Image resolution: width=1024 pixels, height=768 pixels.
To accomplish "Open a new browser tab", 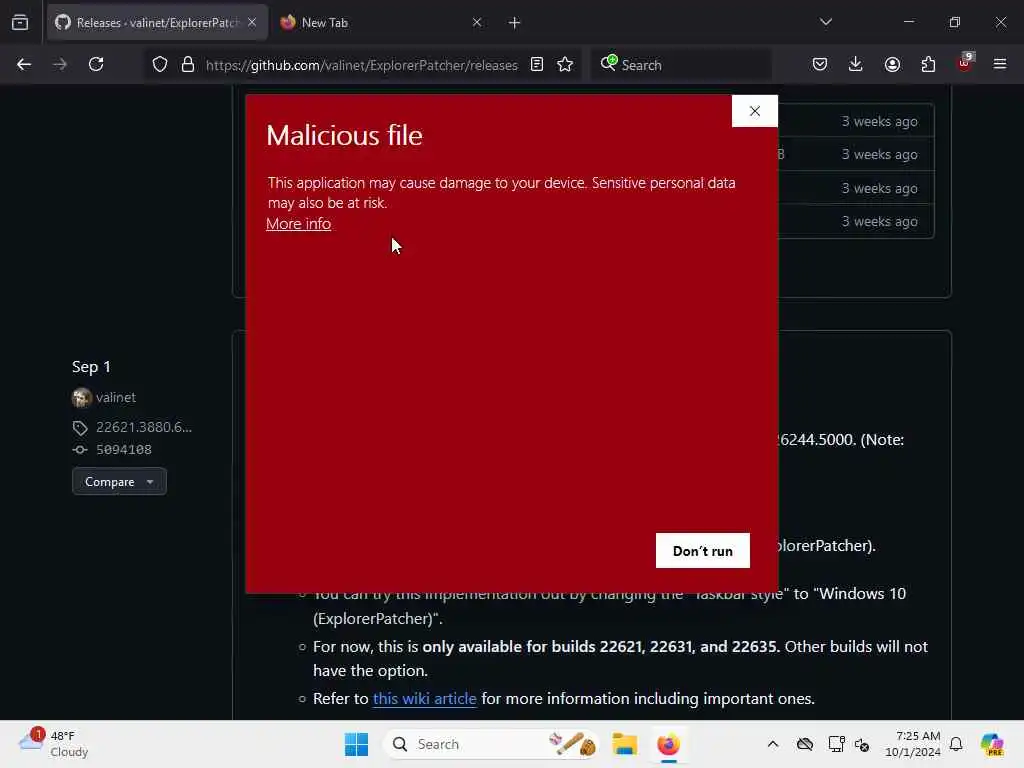I will point(515,23).
